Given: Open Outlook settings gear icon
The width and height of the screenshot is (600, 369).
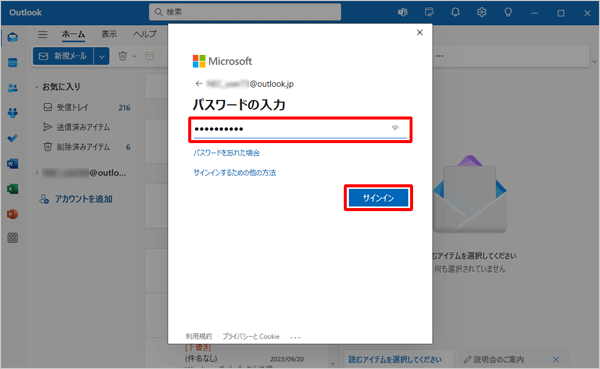Looking at the screenshot, I should coord(482,12).
